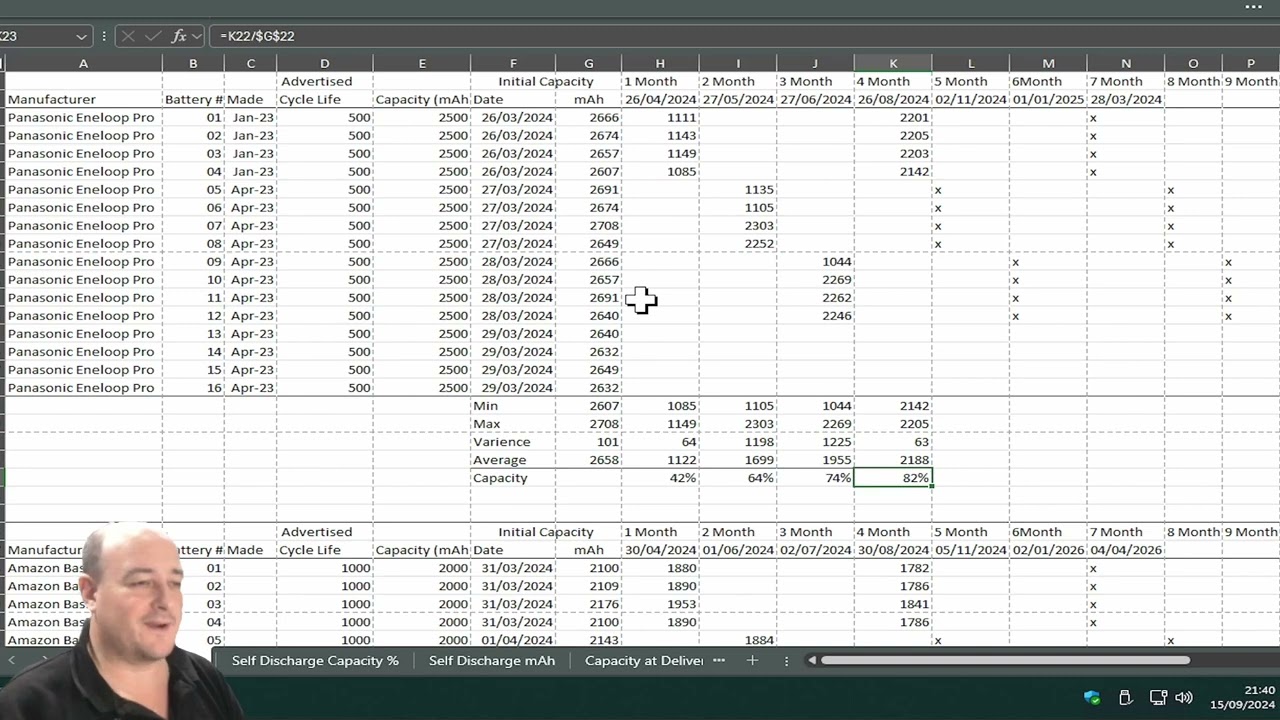
Task: Select Amazon Basics cell 1953
Action: click(x=660, y=604)
